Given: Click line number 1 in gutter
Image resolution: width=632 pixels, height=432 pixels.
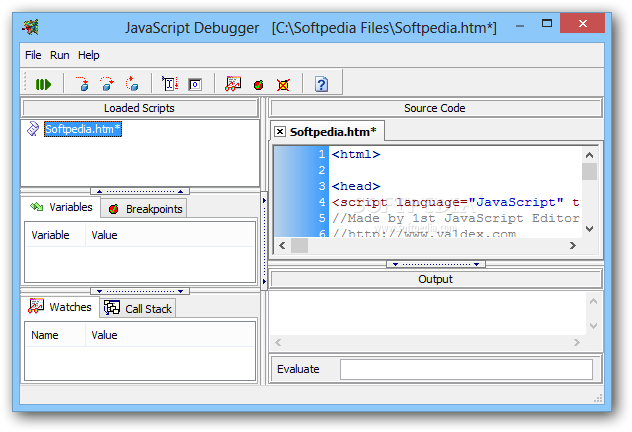Looking at the screenshot, I should [x=322, y=154].
